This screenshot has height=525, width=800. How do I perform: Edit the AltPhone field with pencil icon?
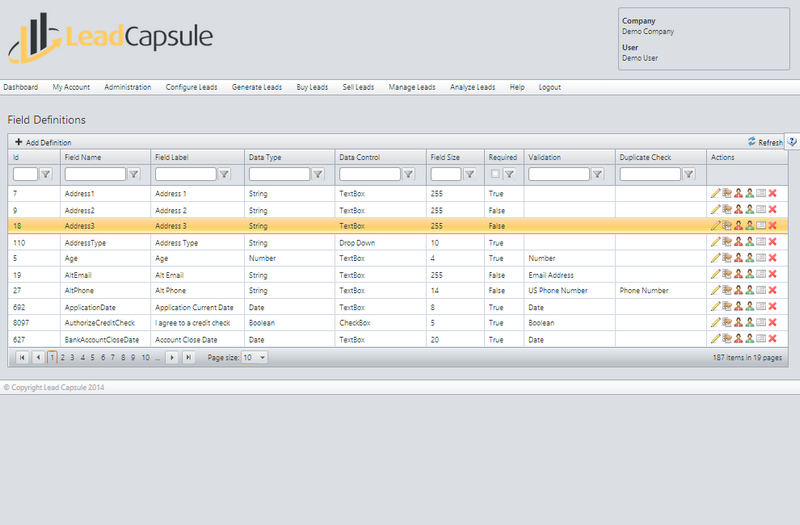(x=715, y=290)
